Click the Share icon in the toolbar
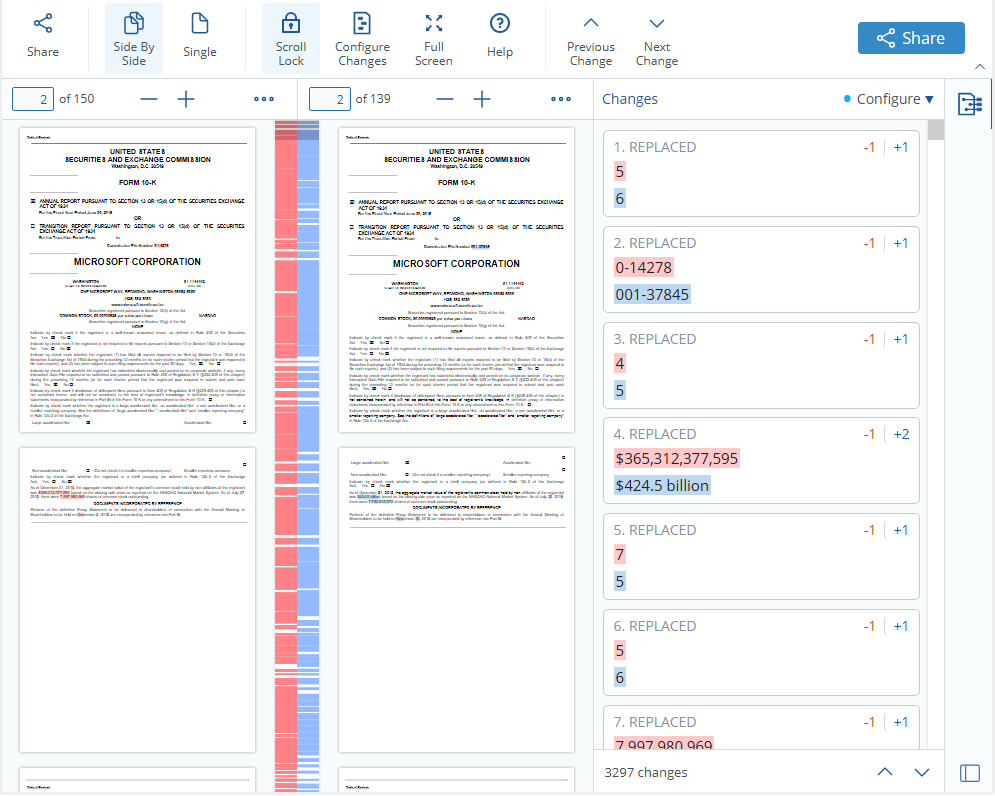Screen dimensions: 995x796 [43, 37]
